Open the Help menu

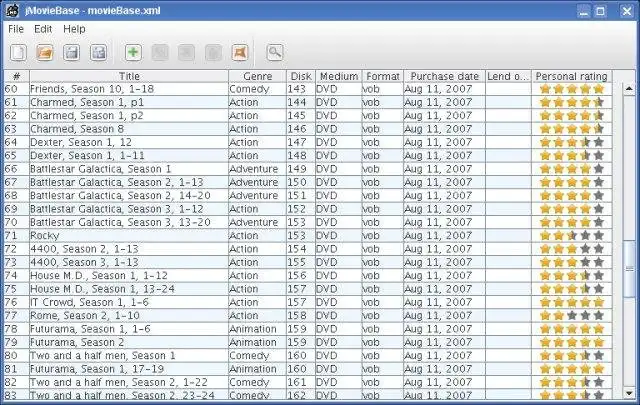coord(74,29)
